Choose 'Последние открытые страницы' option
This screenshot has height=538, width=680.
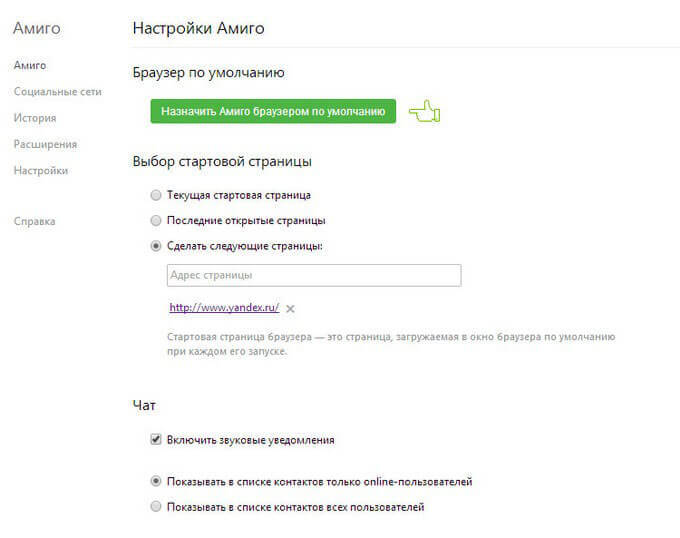[156, 221]
